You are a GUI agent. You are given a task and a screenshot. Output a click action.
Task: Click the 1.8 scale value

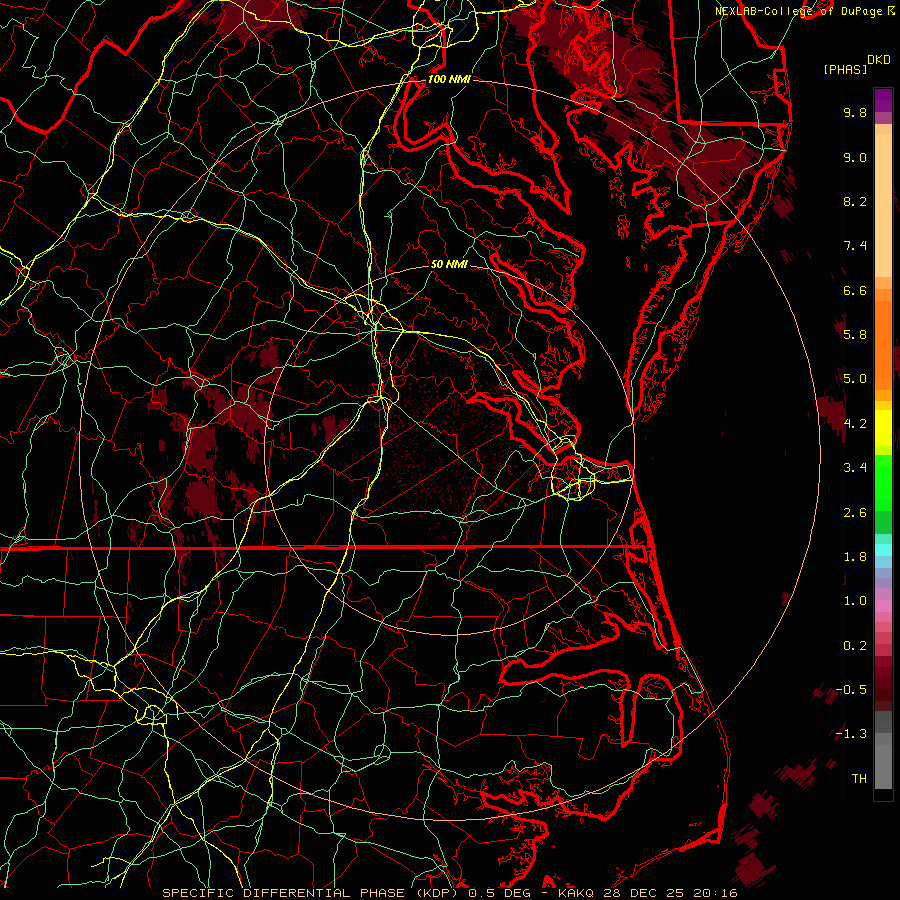tap(855, 557)
